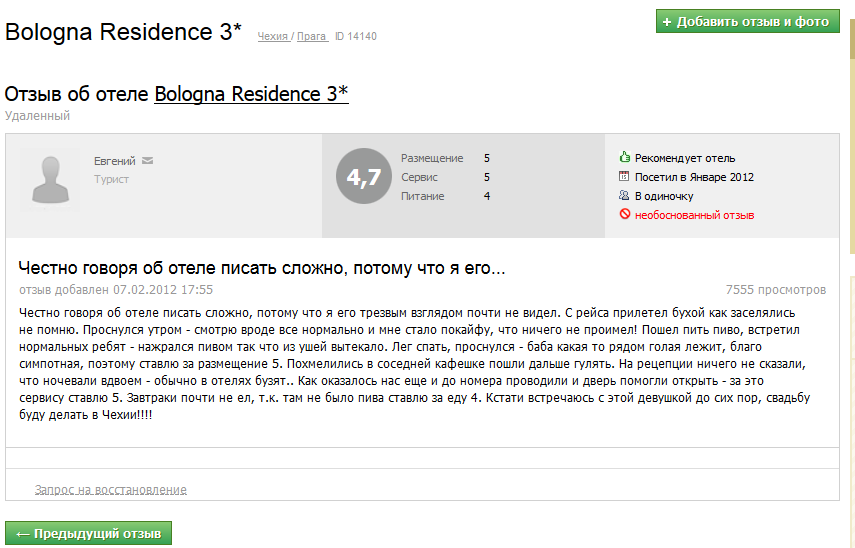Click the 7555 просмотров view counter
Screen dimensions: 855x548
point(775,290)
